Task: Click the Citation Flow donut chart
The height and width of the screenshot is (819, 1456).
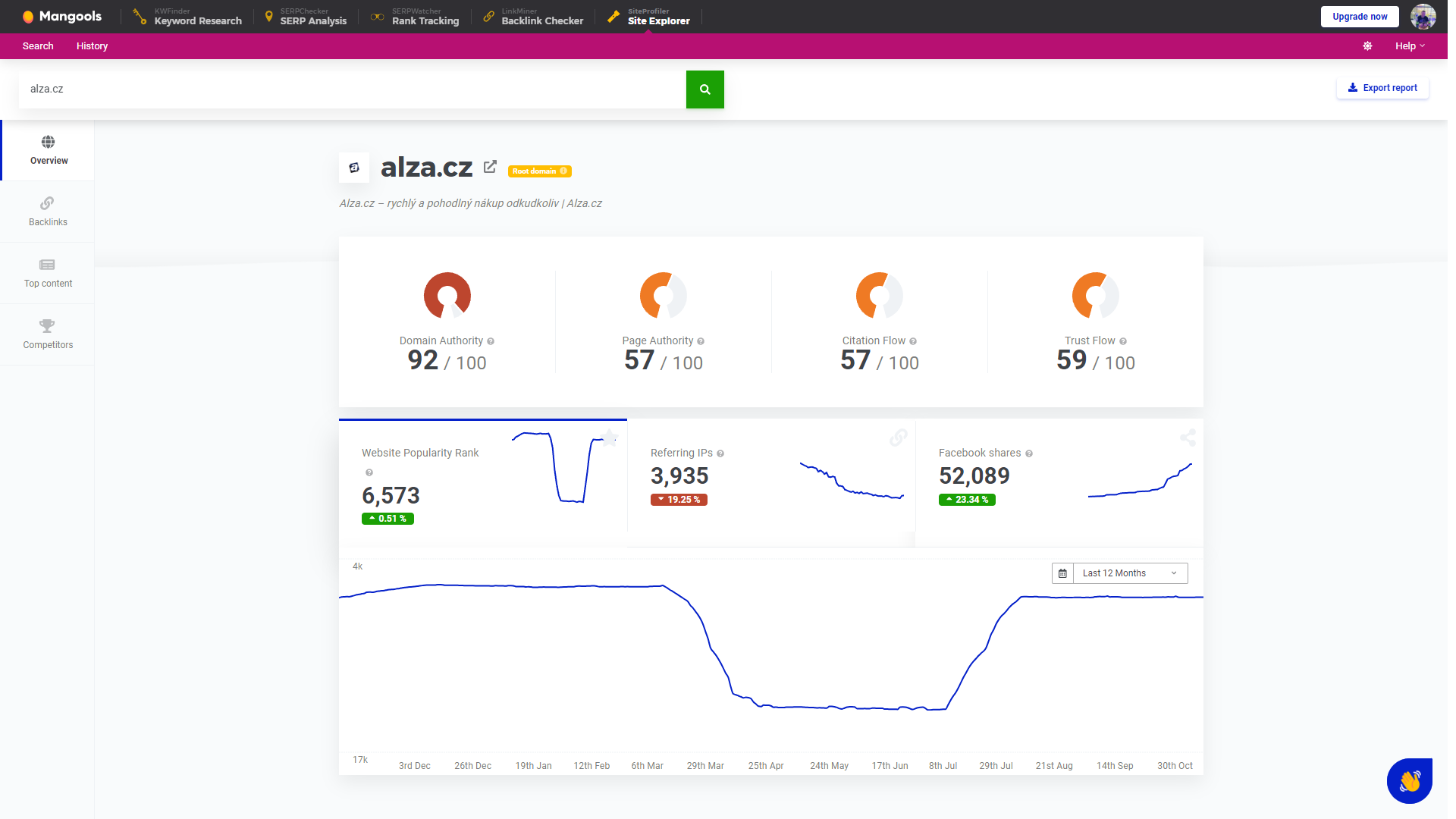Action: pos(880,296)
